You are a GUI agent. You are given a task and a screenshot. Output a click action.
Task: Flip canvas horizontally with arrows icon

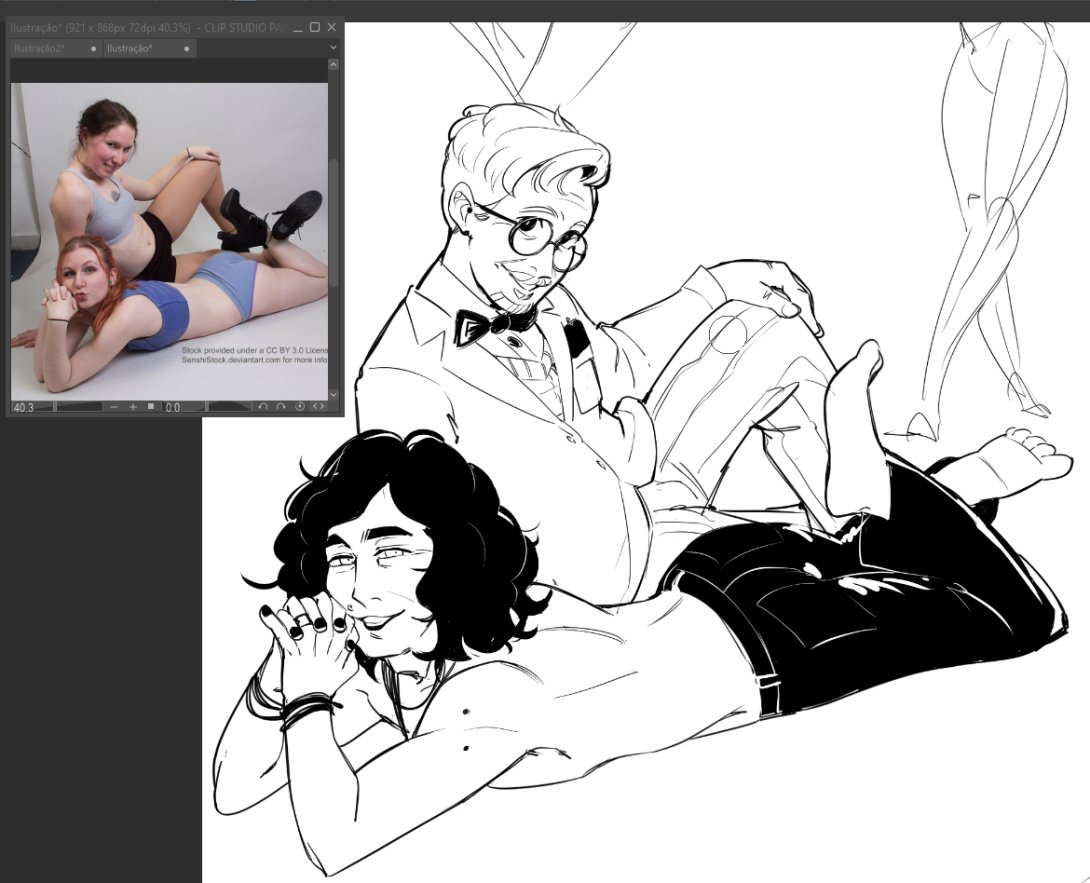(x=318, y=407)
